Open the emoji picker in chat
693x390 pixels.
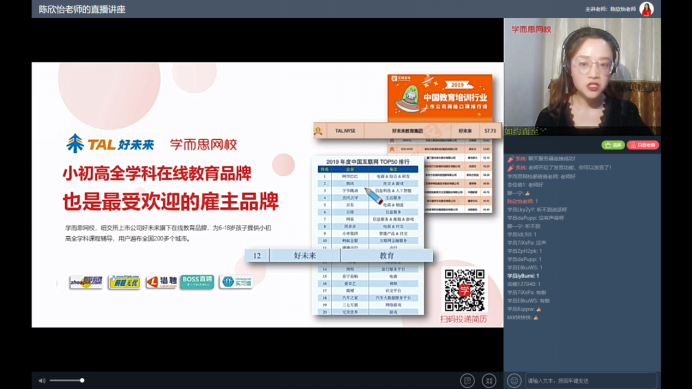514,380
